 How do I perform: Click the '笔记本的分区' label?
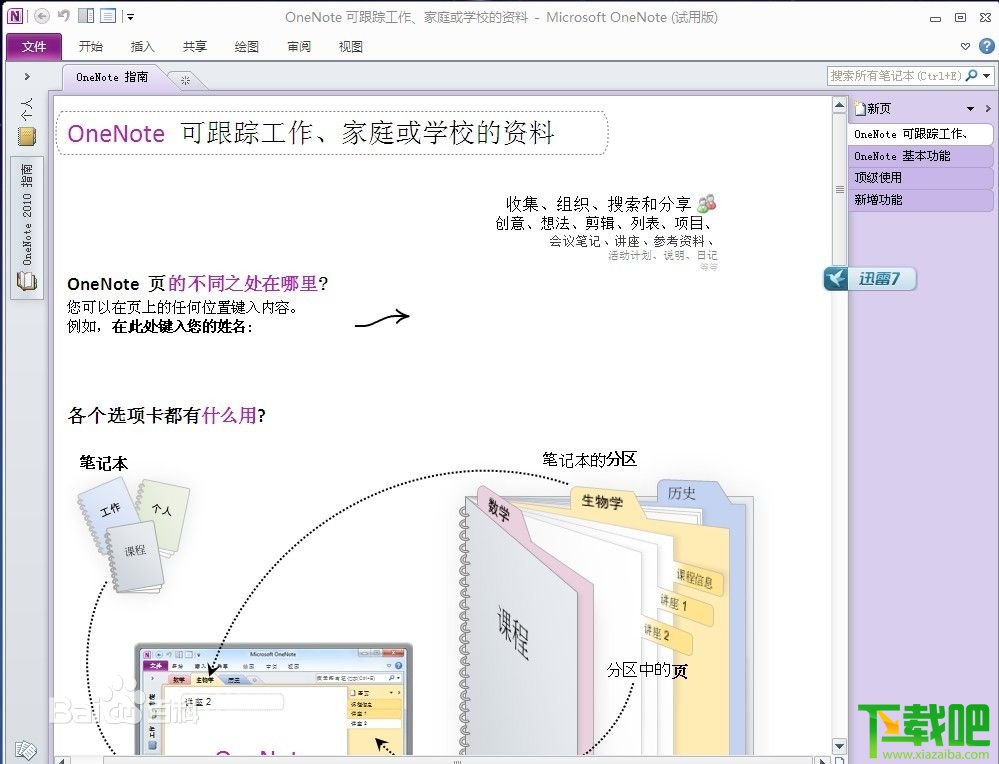click(x=589, y=459)
